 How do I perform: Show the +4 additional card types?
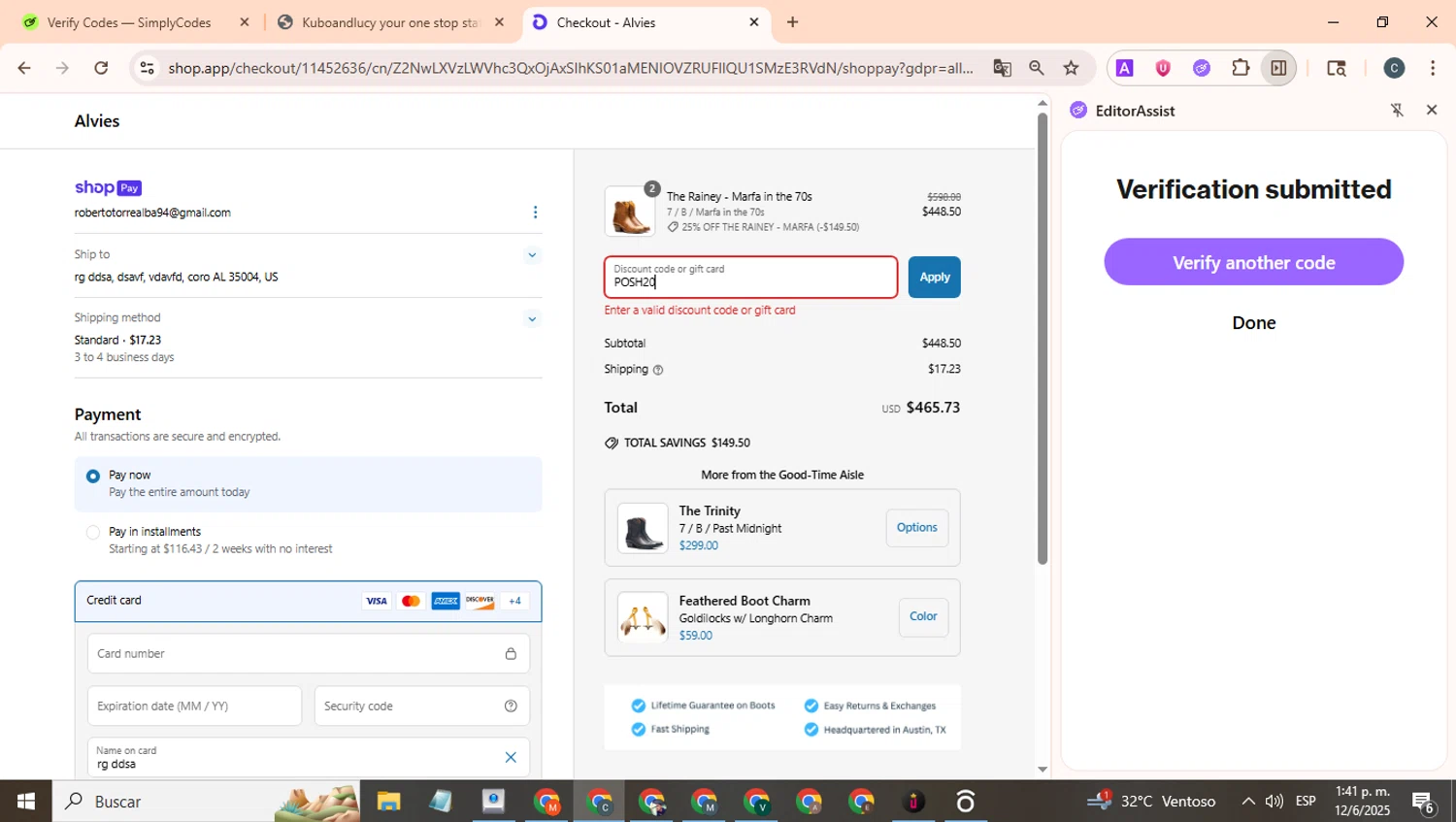pos(514,602)
